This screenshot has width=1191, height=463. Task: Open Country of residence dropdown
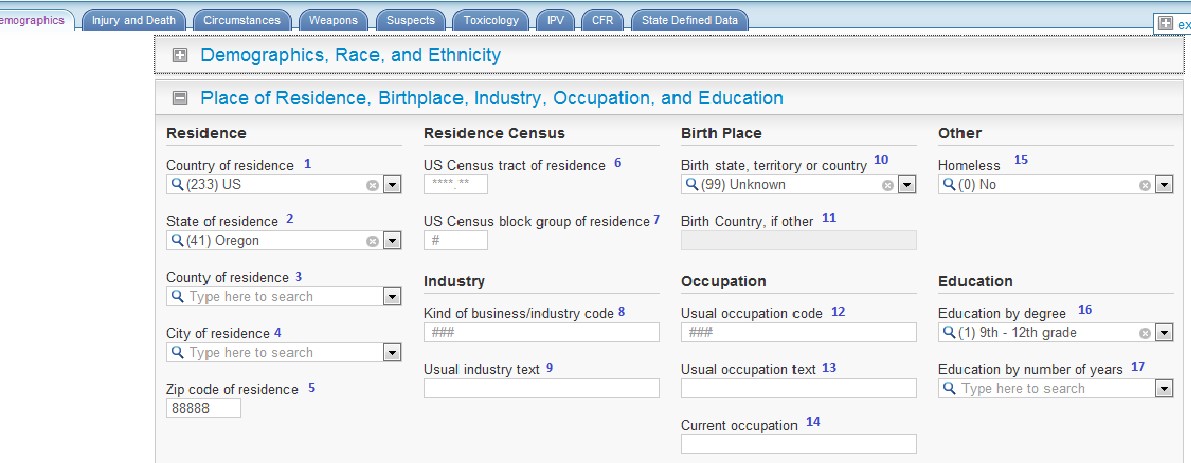[x=391, y=185]
